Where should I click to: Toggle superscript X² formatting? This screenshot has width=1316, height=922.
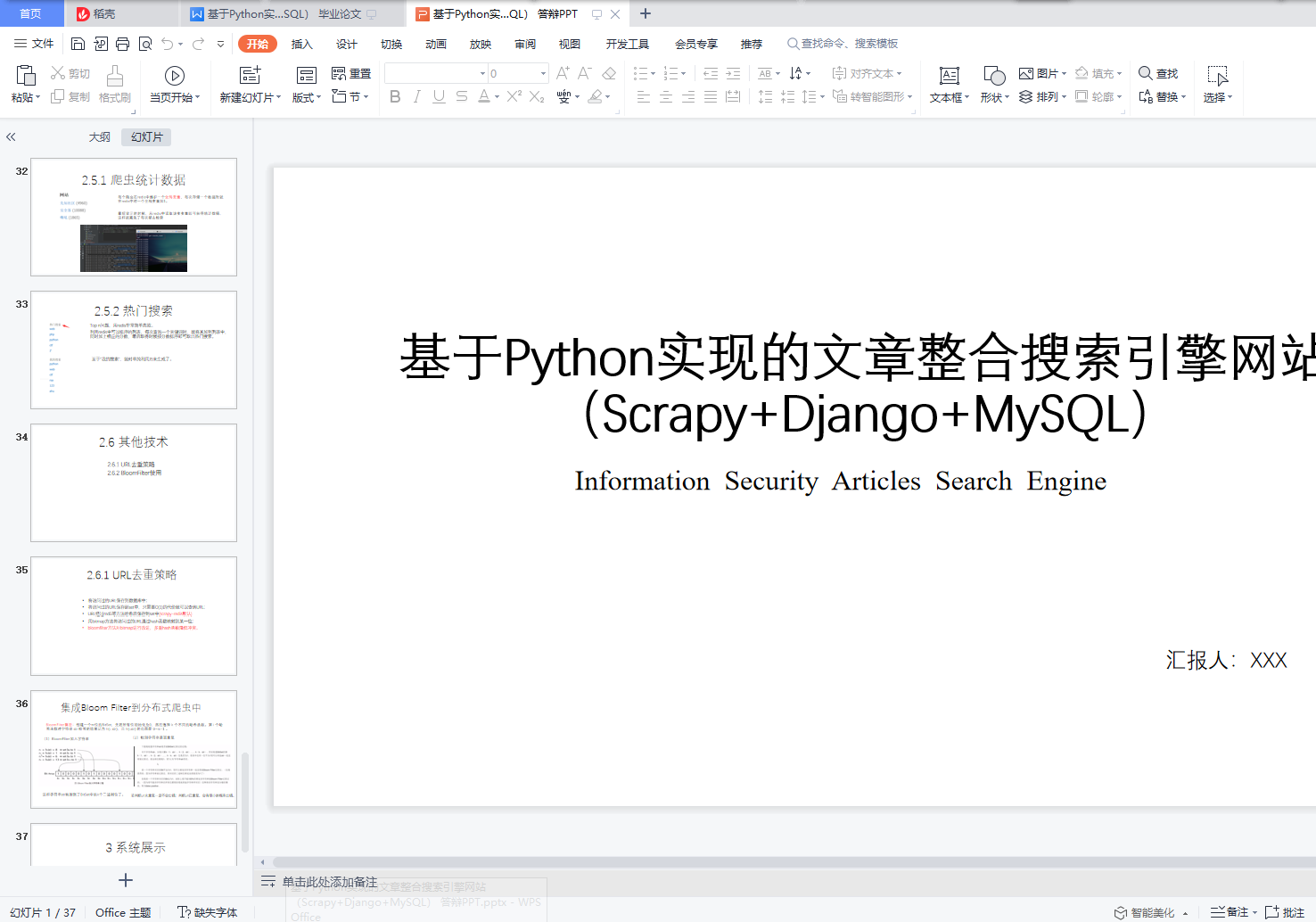[514, 96]
